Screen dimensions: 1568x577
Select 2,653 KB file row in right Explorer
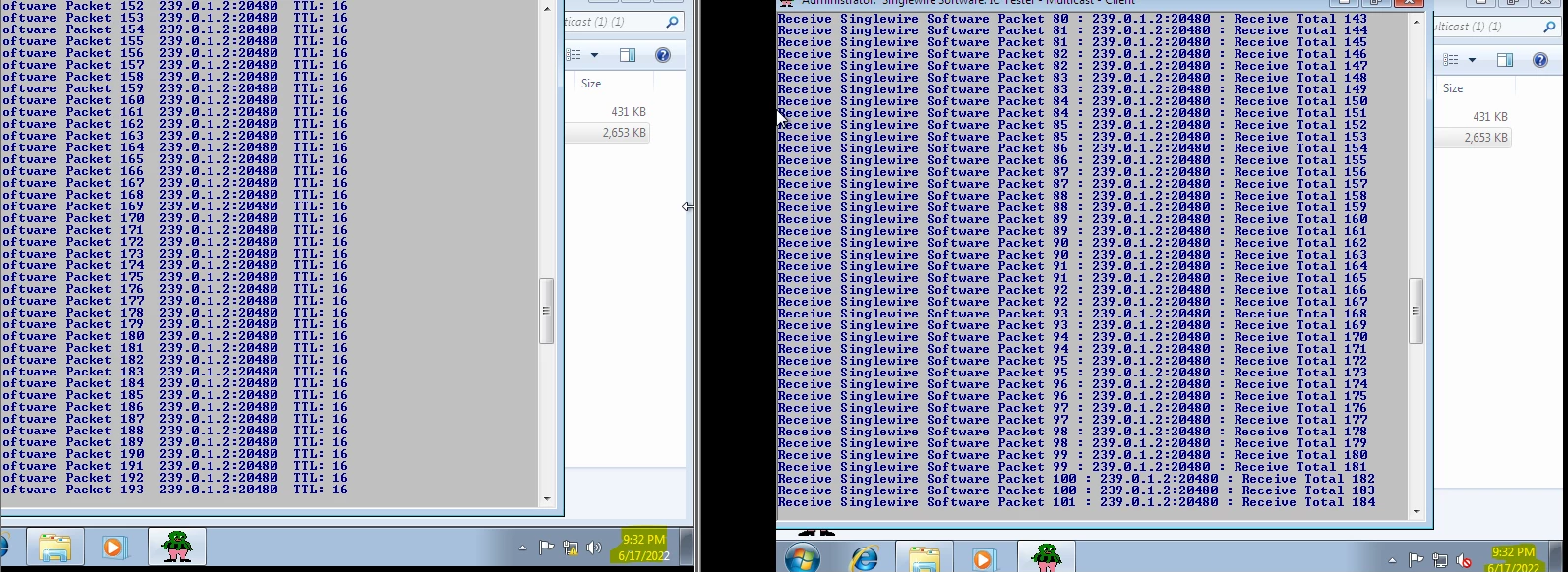click(x=1472, y=138)
